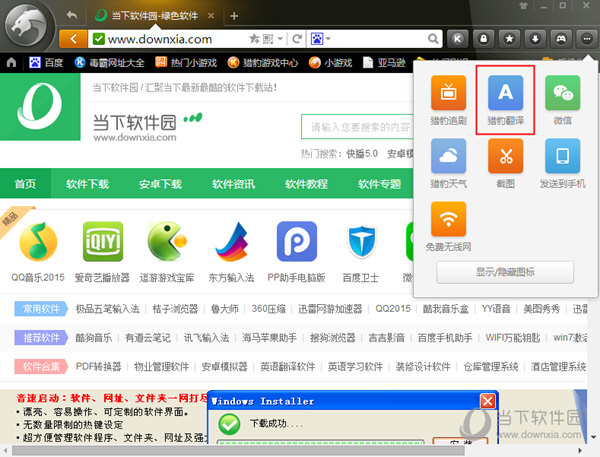Open the three-dots more tools menu
Viewport: 600px width, 457px height.
[x=587, y=39]
